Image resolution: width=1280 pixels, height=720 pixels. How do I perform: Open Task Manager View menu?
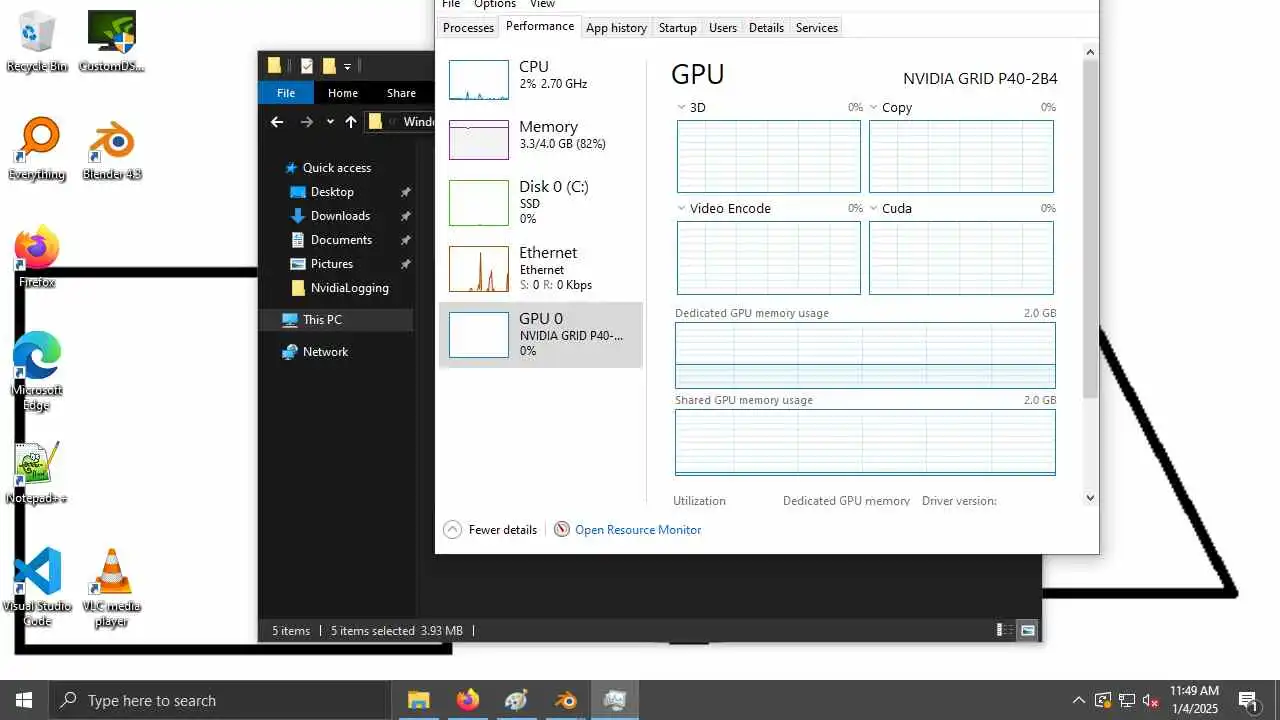click(542, 4)
